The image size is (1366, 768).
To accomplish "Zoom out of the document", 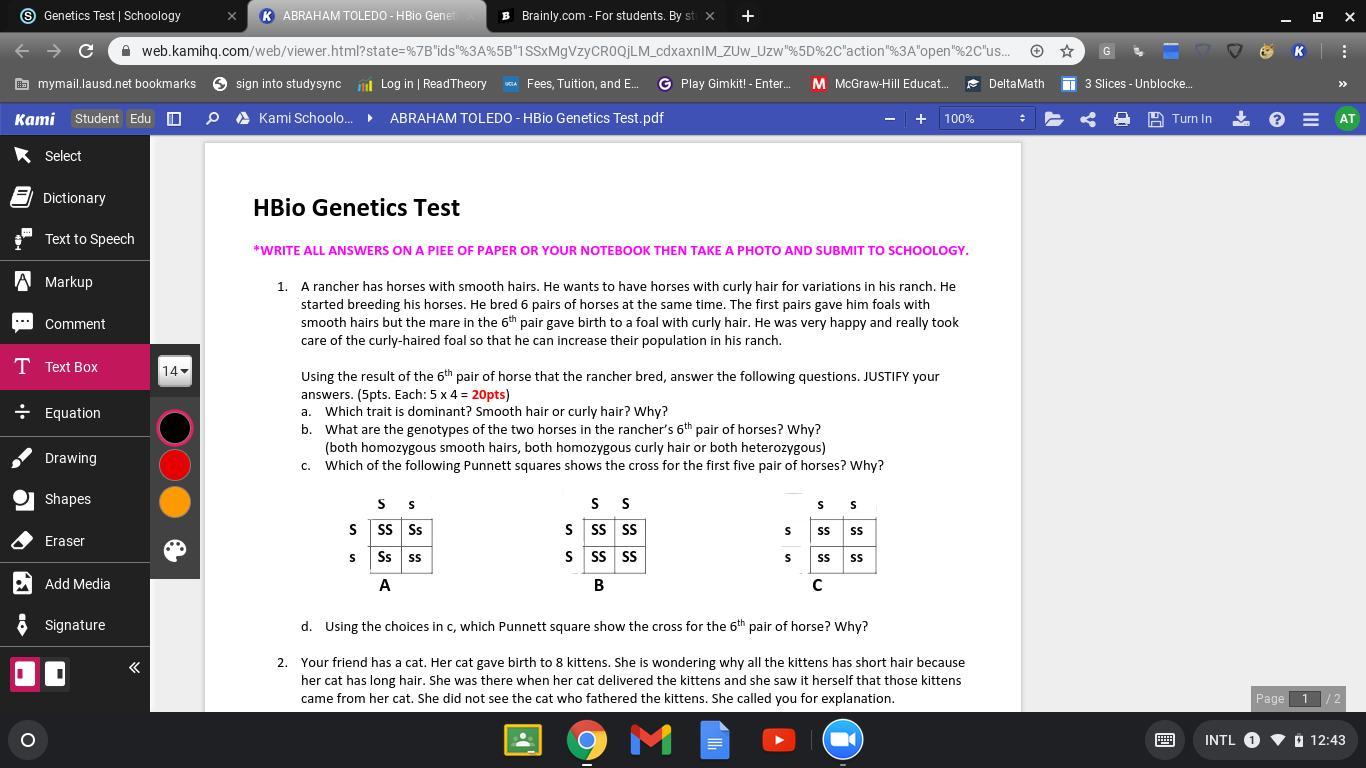I will [x=890, y=119].
